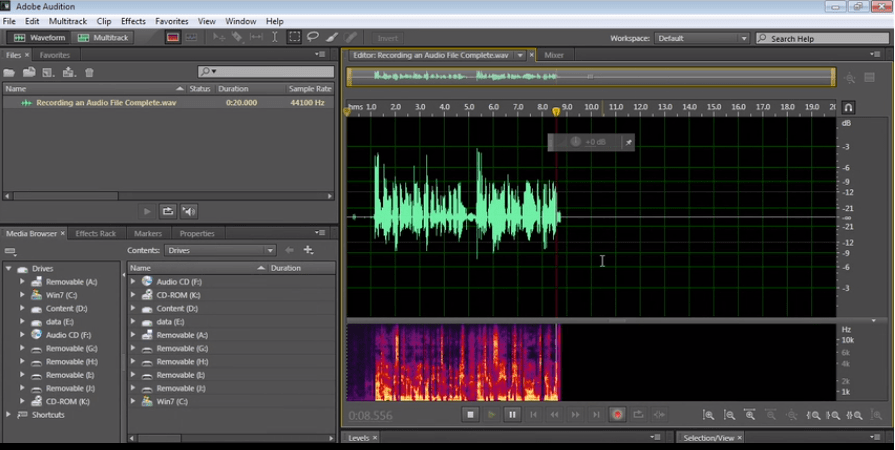The image size is (895, 450).
Task: Open the Contents Drives dropdown
Action: [x=220, y=250]
